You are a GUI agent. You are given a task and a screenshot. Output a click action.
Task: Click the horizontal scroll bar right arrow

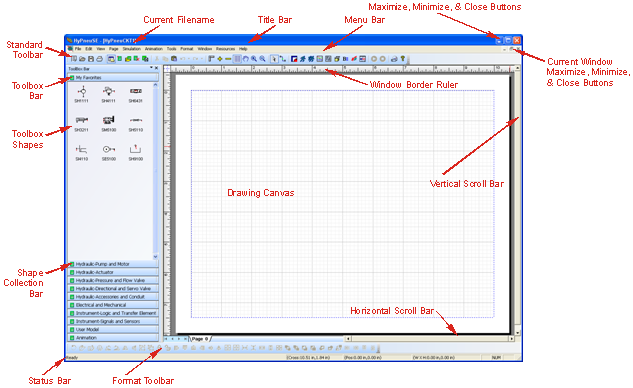tap(511, 339)
